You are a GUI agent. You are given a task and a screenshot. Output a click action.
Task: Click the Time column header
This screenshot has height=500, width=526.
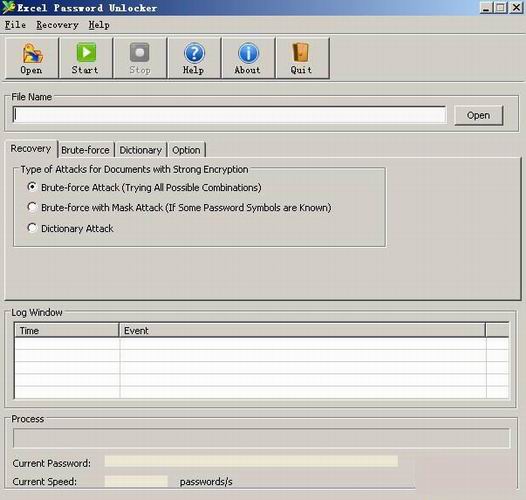[x=67, y=331]
